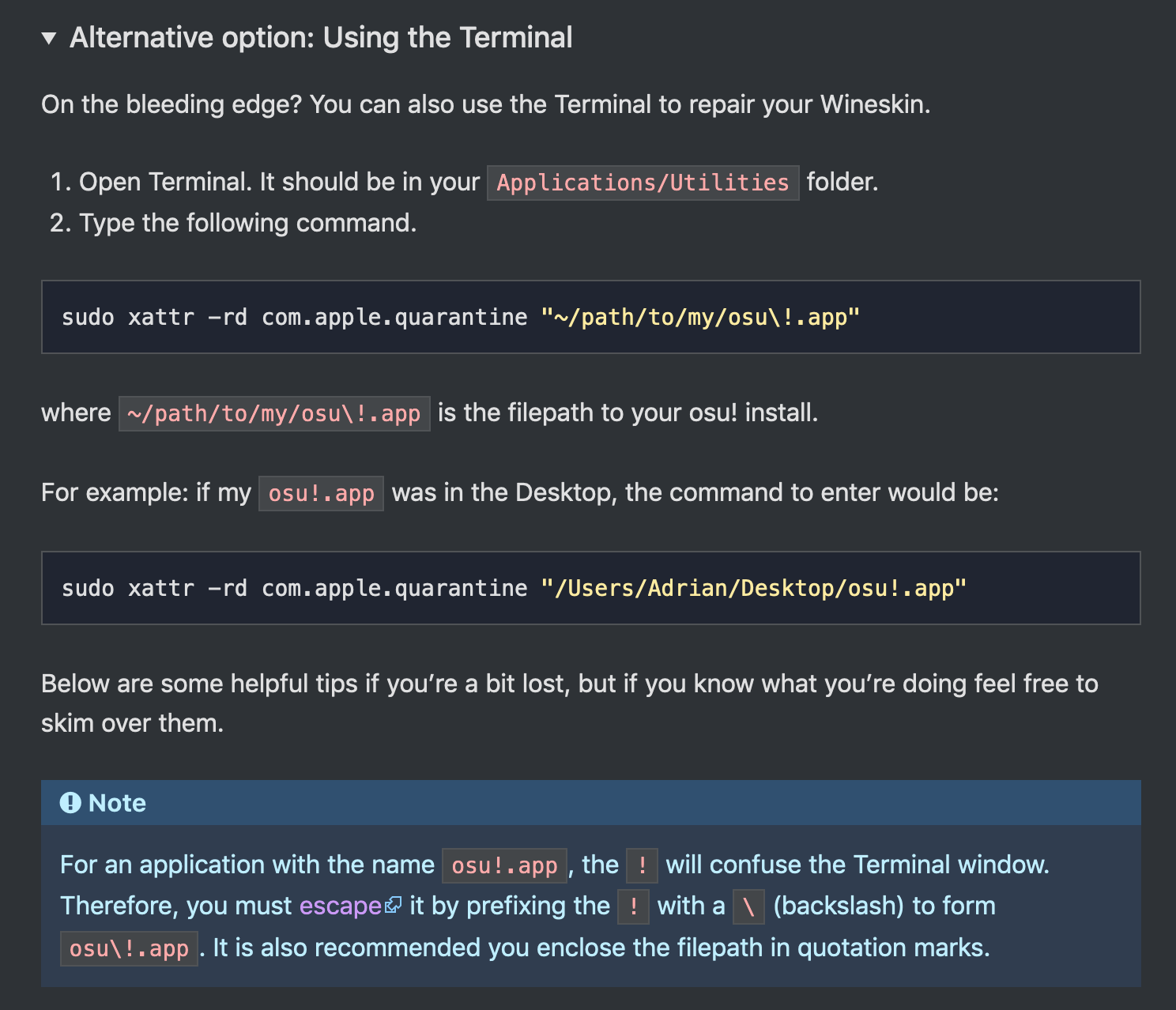
Task: Collapse the Alternative option disclosure triangle
Action: (x=49, y=38)
